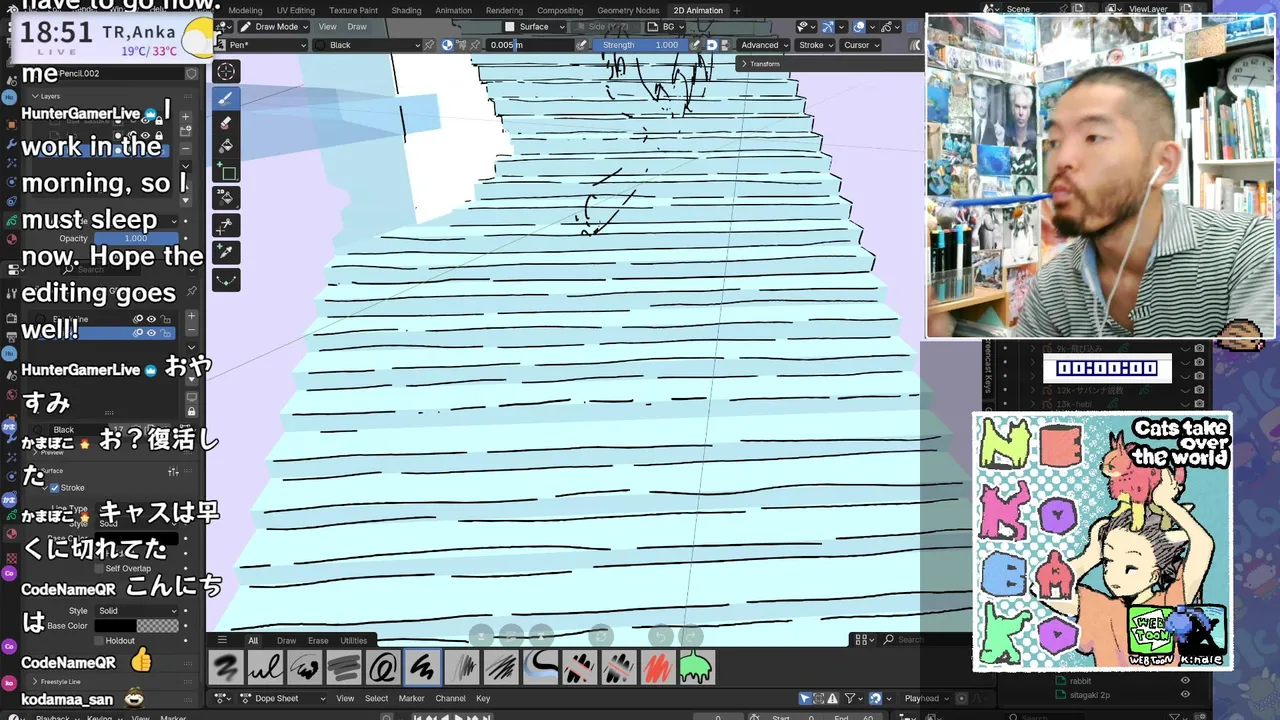
Task: Select the Erase tool in toolbar
Action: click(x=226, y=123)
